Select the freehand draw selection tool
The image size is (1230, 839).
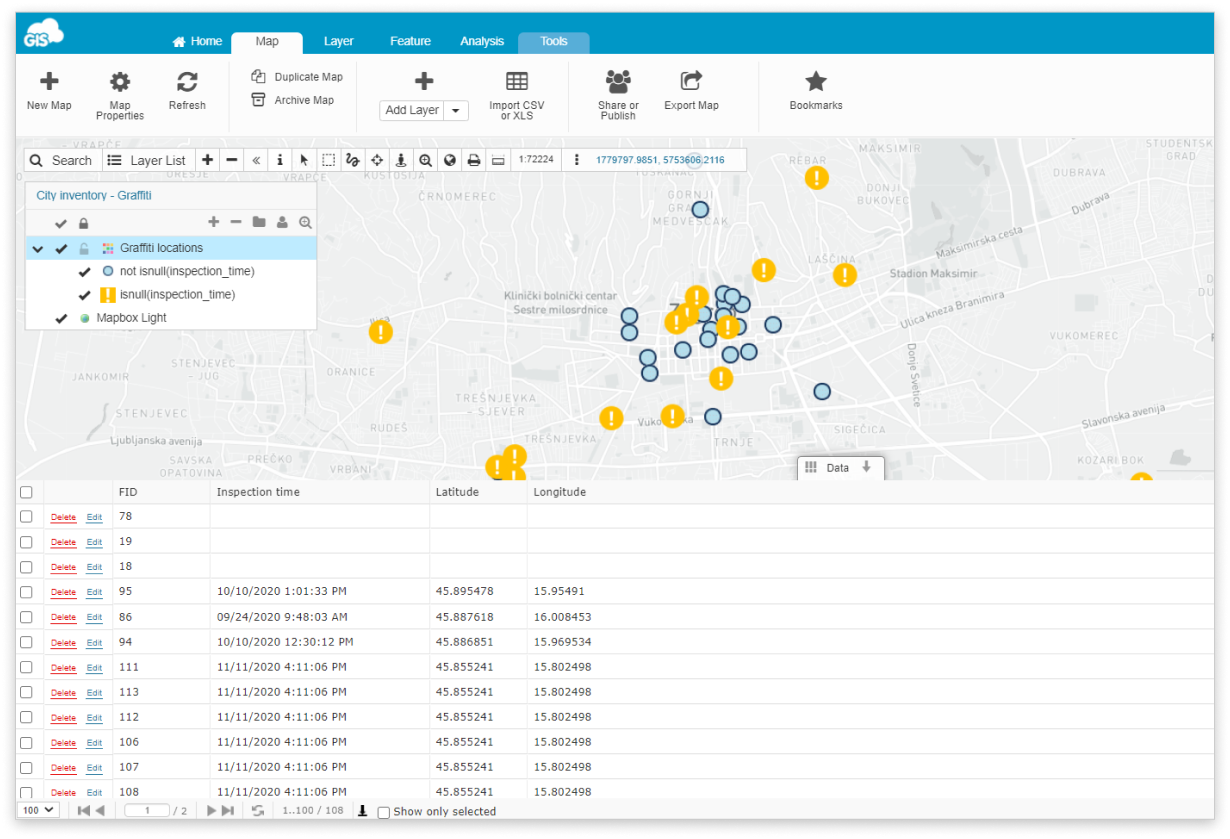point(352,160)
